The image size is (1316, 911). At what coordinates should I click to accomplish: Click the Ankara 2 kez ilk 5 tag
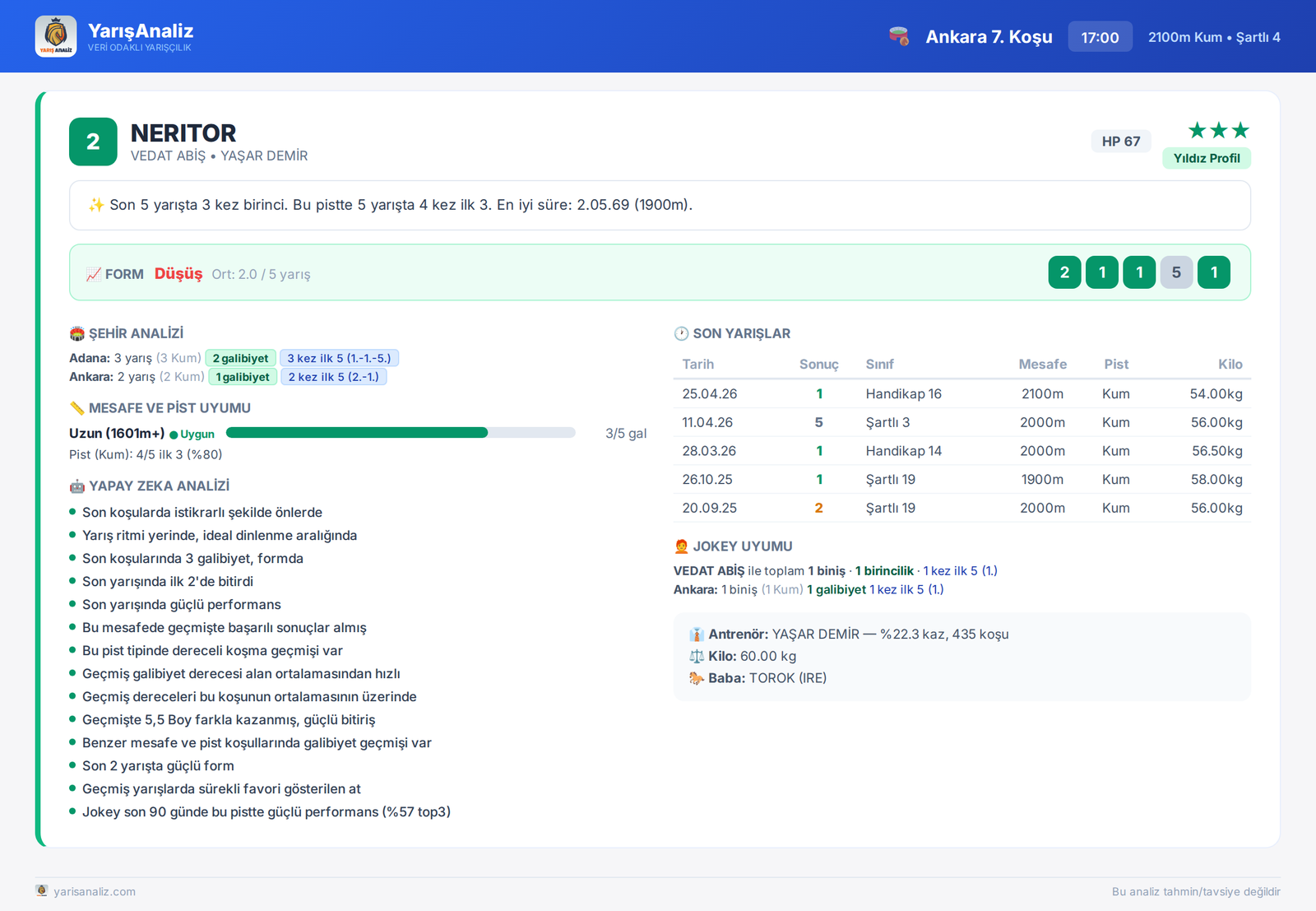(333, 377)
